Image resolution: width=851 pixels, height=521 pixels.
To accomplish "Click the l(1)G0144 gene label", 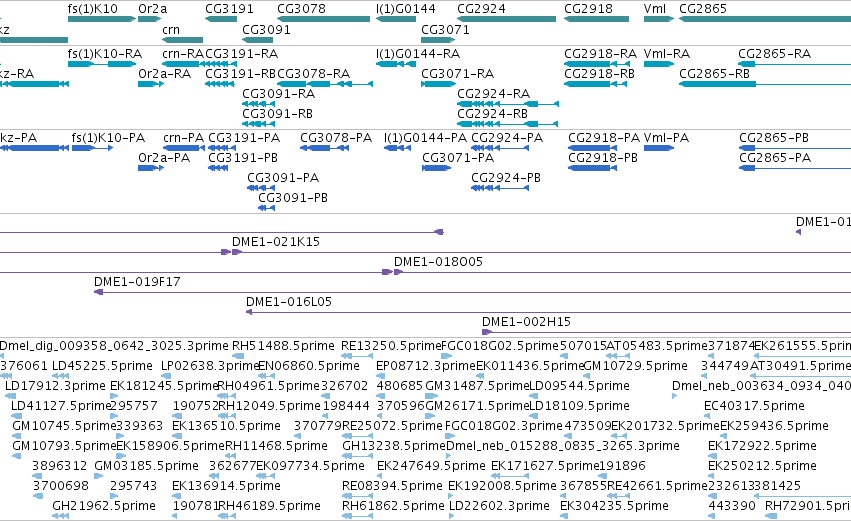I will click(405, 9).
